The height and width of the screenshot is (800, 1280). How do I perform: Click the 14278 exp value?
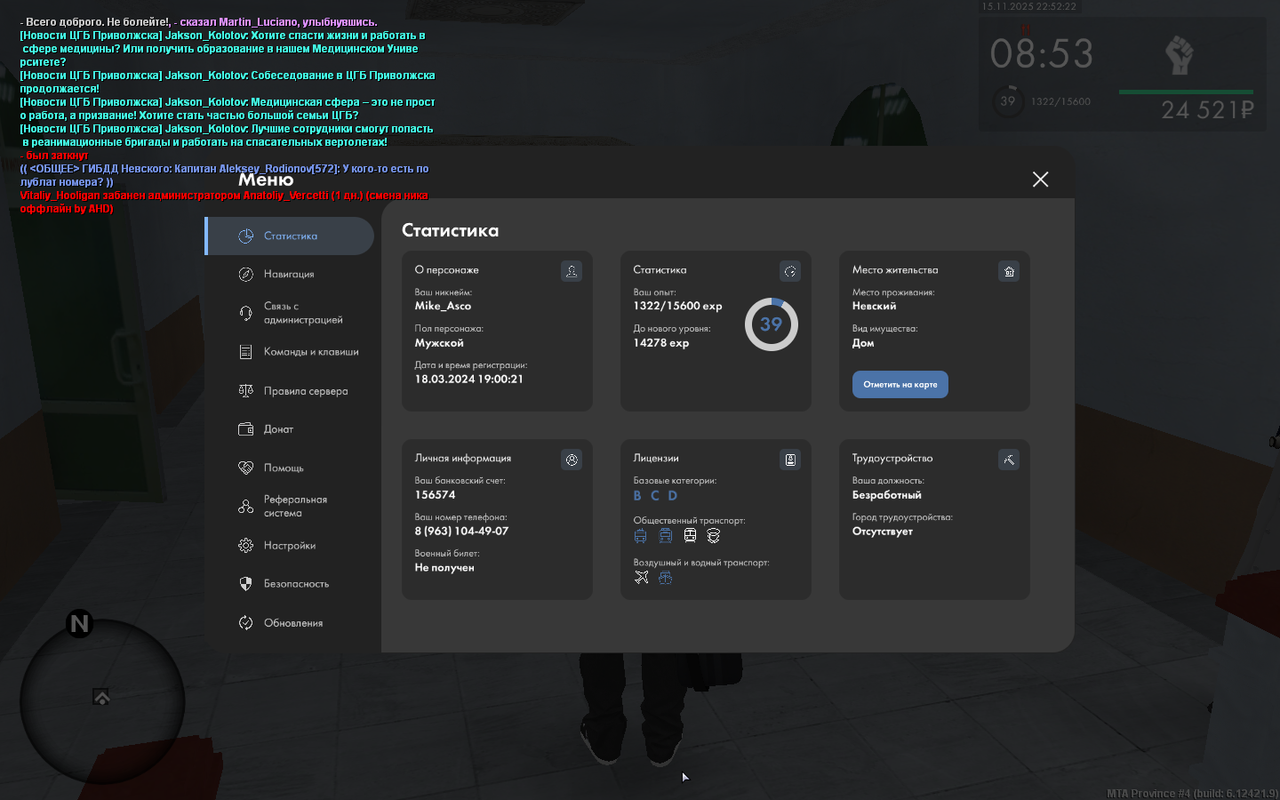point(661,343)
